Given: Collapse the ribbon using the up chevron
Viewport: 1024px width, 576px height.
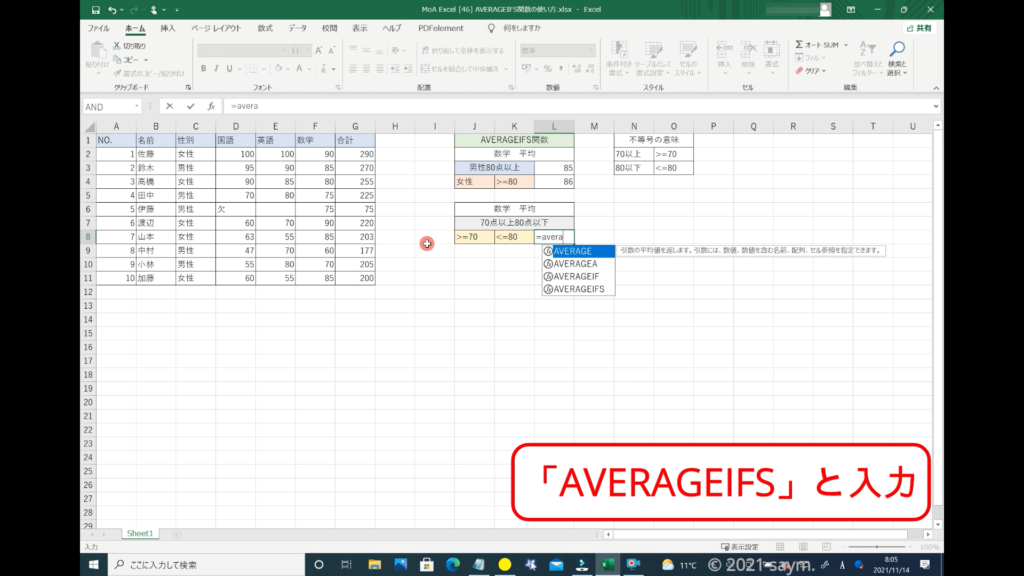Looking at the screenshot, I should point(936,88).
